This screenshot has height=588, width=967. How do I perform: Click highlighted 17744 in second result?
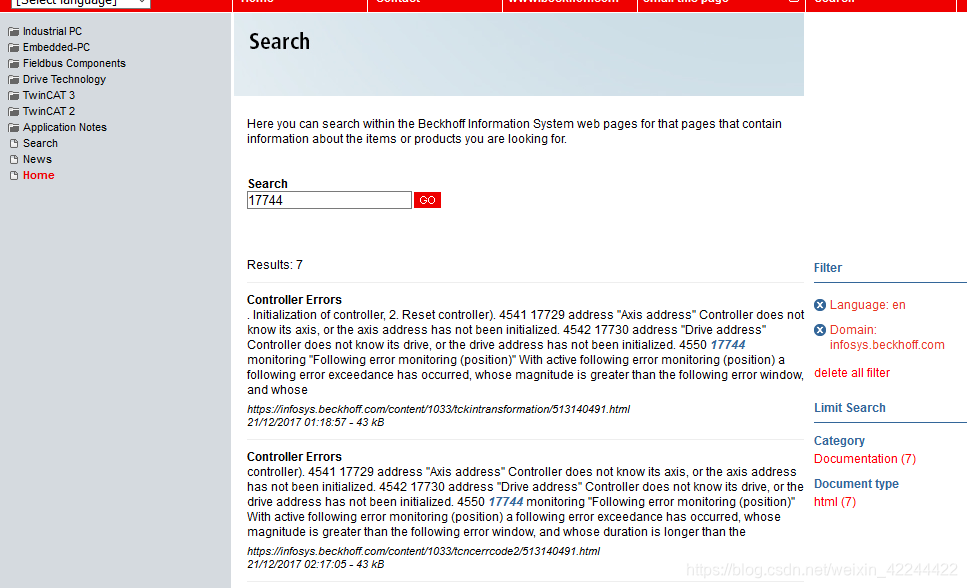[x=506, y=502]
